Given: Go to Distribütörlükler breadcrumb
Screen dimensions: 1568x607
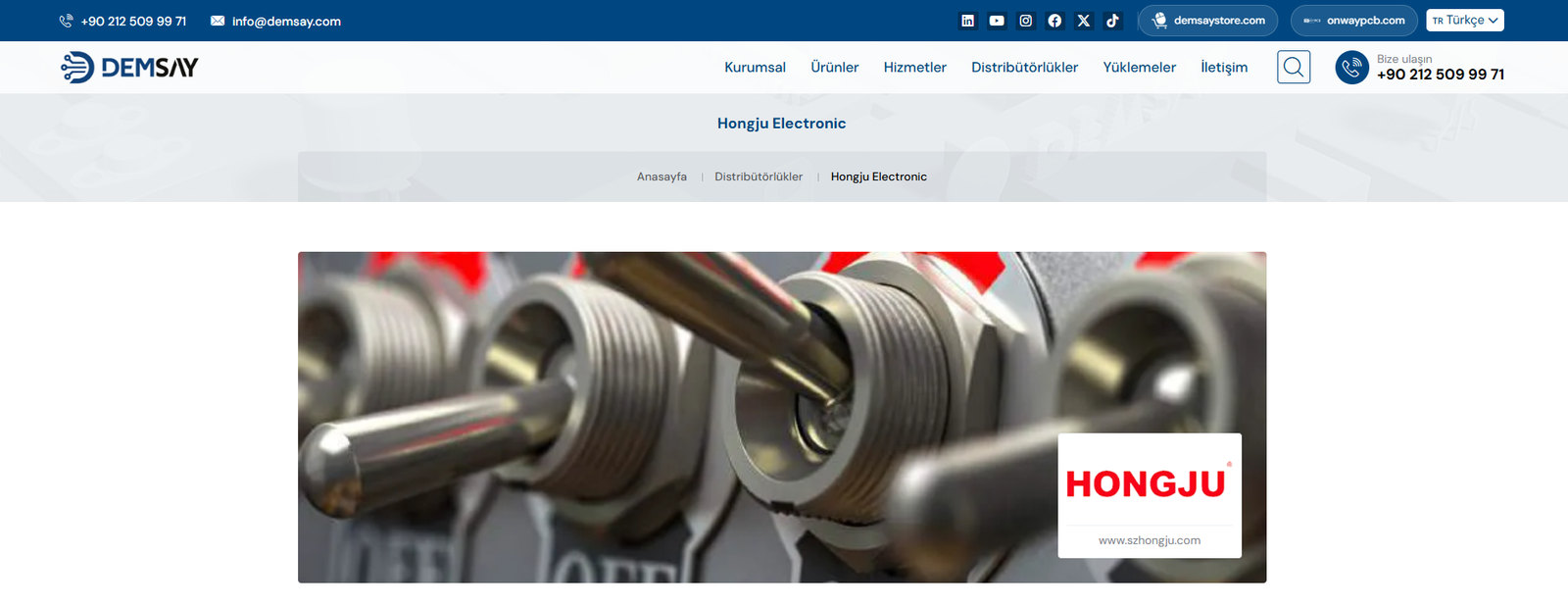Looking at the screenshot, I should point(759,177).
